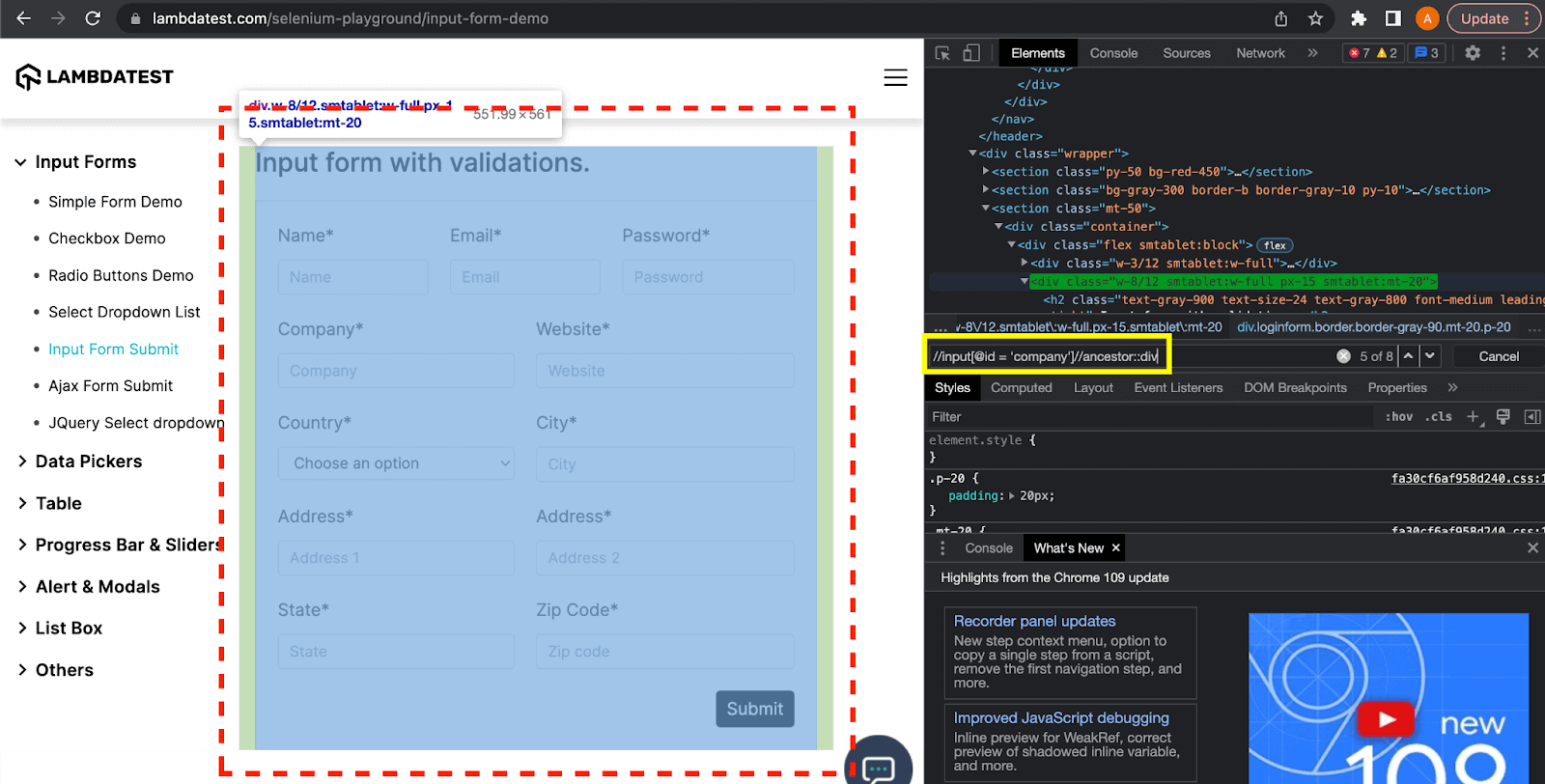This screenshot has height=784, width=1545.
Task: Open the DOM Breakpoints sidebar tab
Action: point(1295,387)
